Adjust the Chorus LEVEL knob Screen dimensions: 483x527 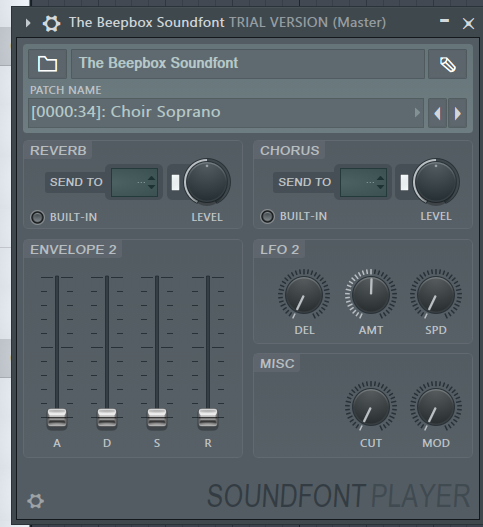(436, 182)
